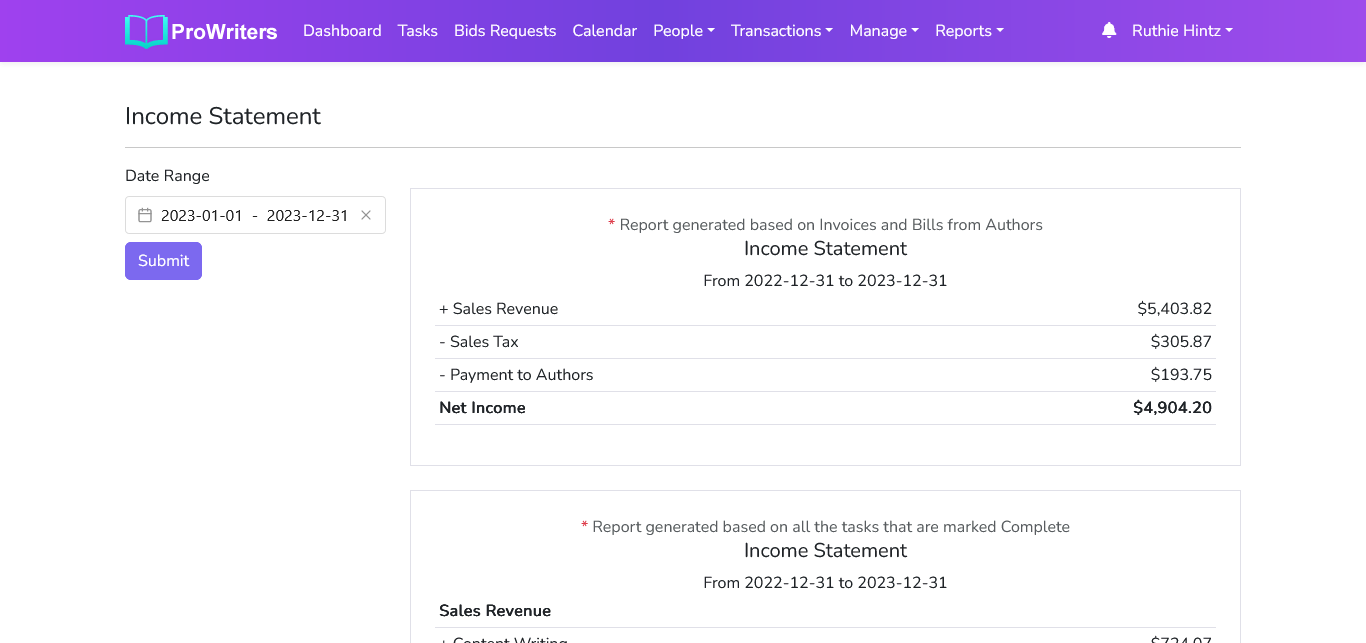The height and width of the screenshot is (643, 1366).
Task: Open the Reports dropdown menu
Action: point(968,31)
